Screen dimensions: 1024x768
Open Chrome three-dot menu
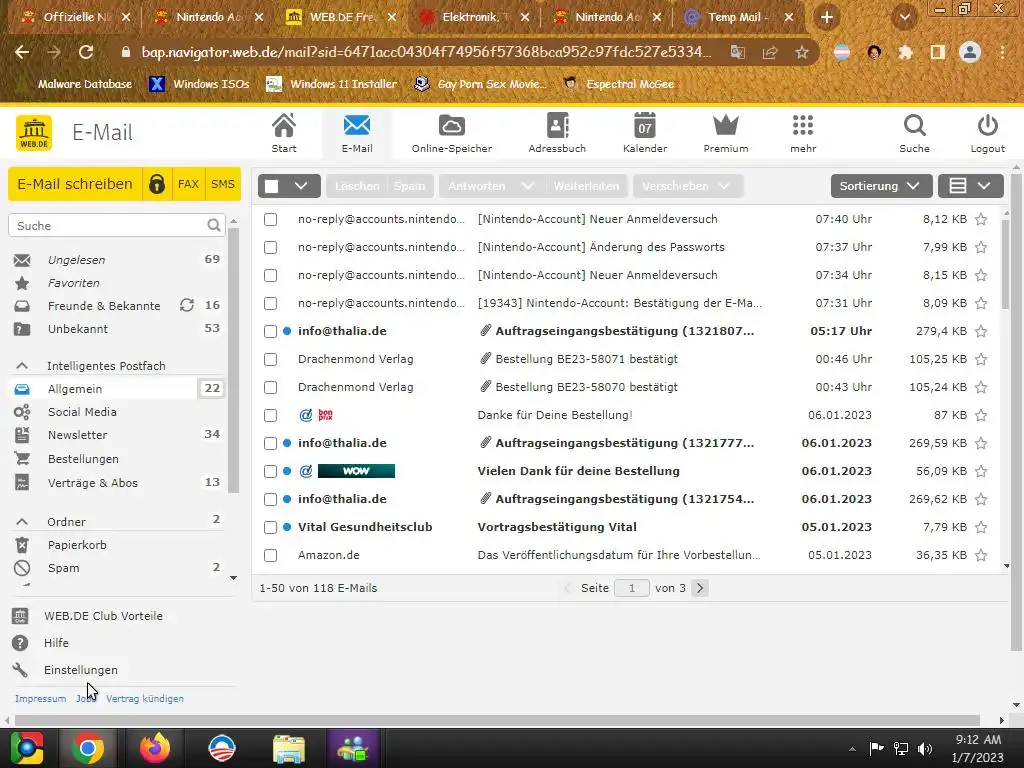pyautogui.click(x=1002, y=52)
